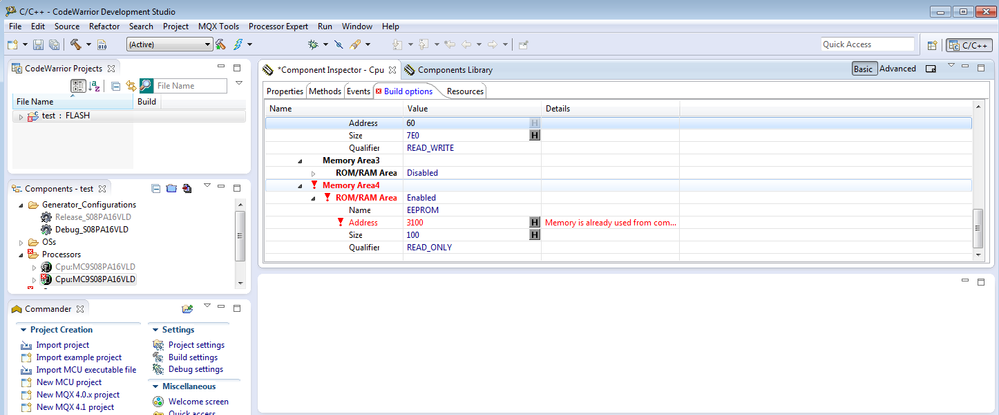Toggle the project tree view mode icon
This screenshot has height=415, width=999.
pos(78,85)
